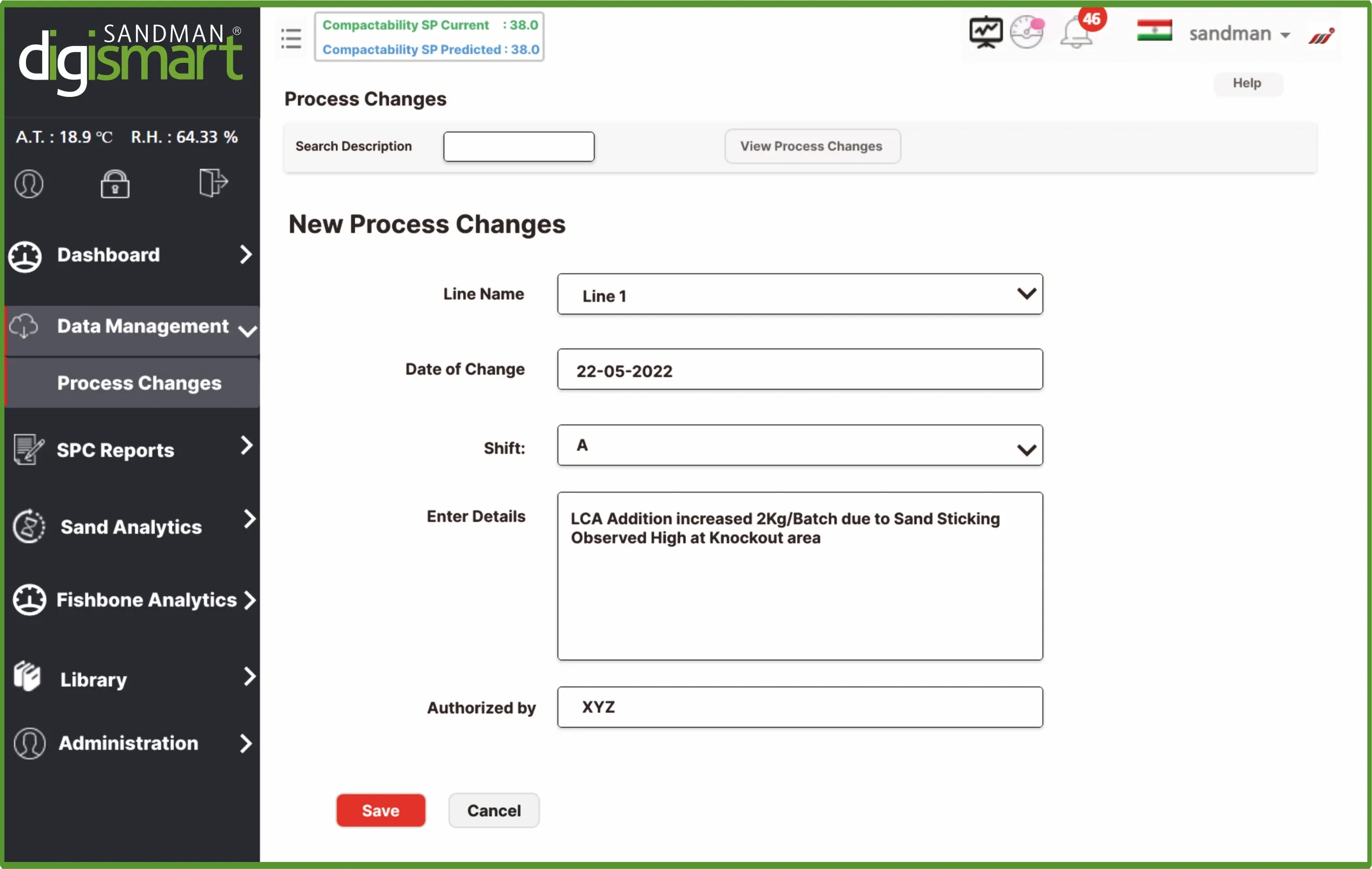Open the Line Name dropdown
Image resolution: width=1372 pixels, height=869 pixels.
(799, 294)
